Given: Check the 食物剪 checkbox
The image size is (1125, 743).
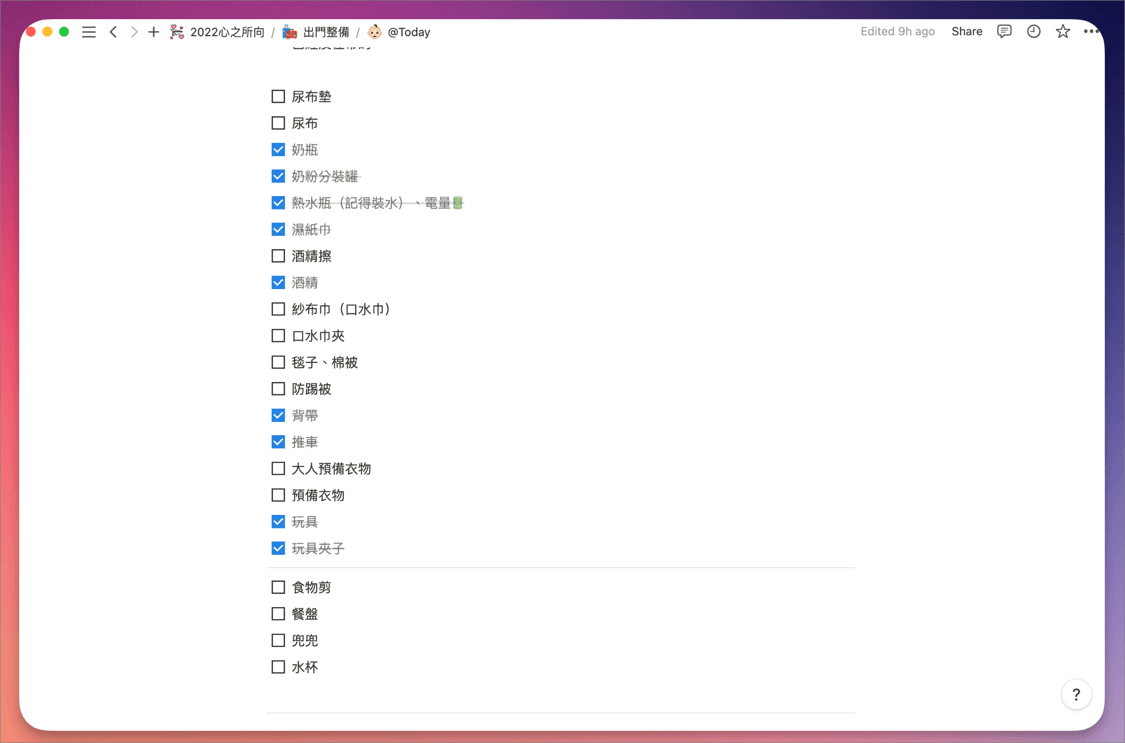Looking at the screenshot, I should pyautogui.click(x=278, y=587).
